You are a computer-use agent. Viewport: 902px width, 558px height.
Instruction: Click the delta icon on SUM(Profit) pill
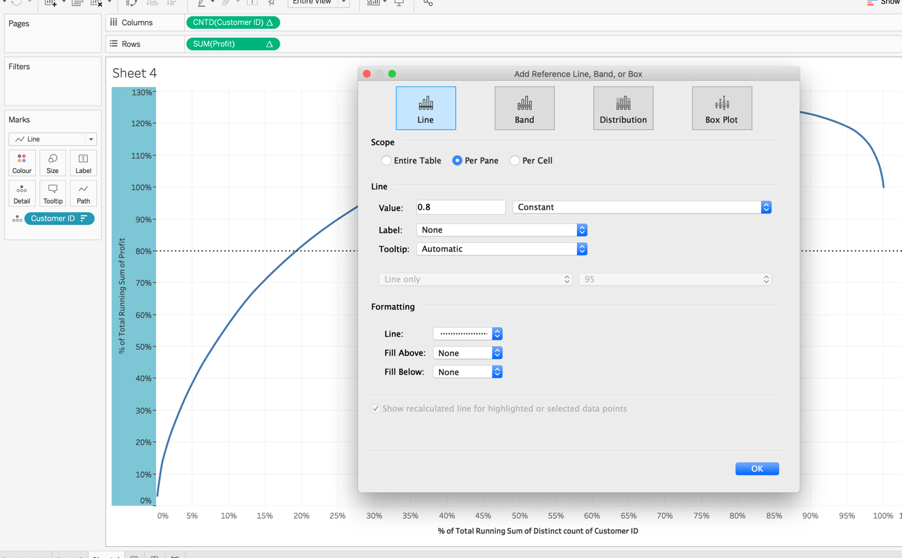click(269, 44)
